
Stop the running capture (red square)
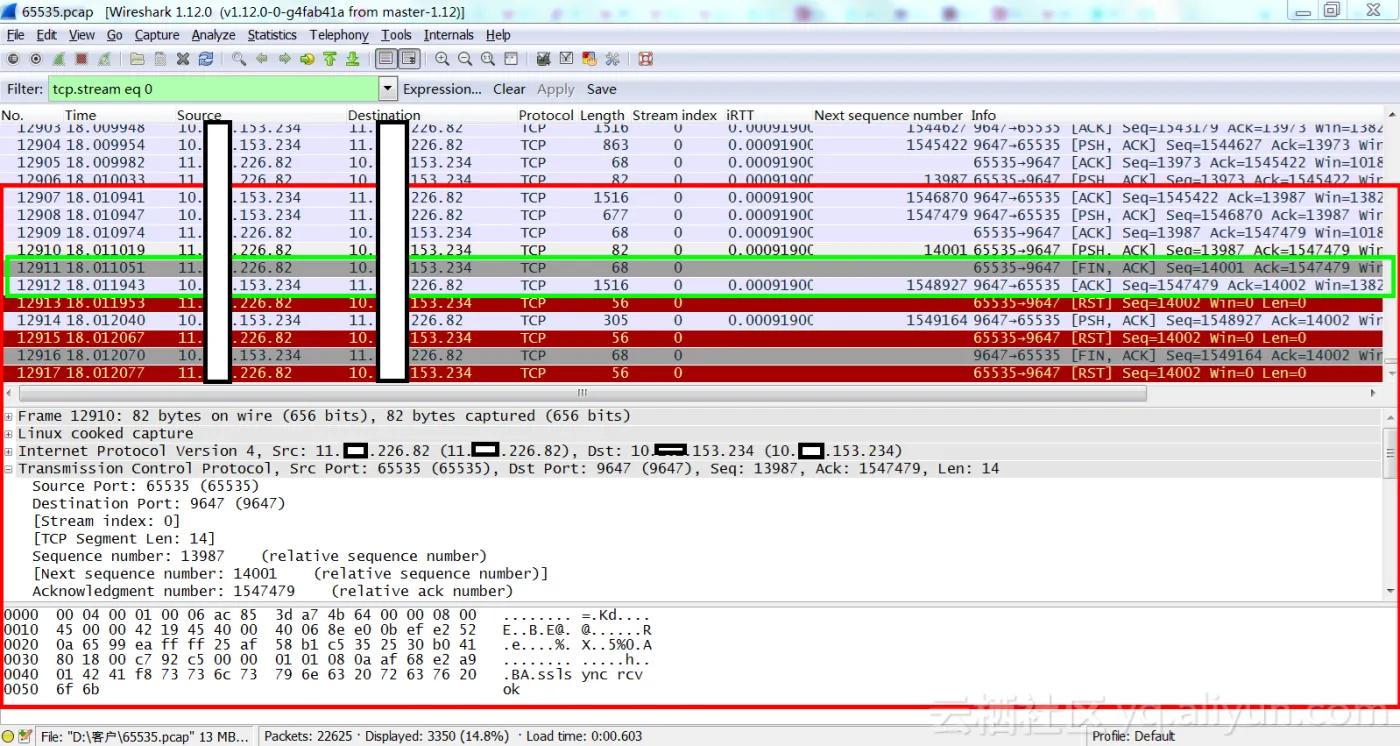[82, 59]
